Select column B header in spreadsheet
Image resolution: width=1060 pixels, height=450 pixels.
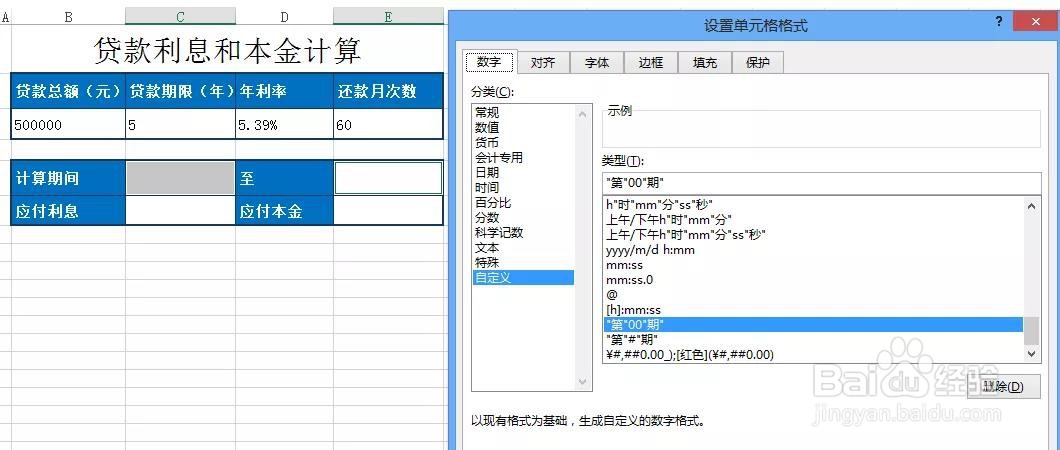coord(68,17)
